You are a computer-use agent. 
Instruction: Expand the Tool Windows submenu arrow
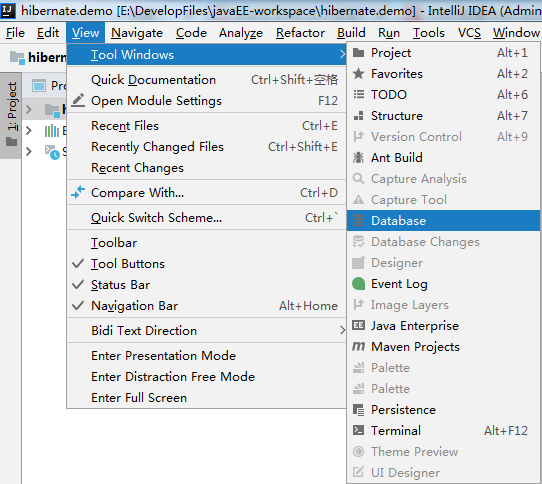(342, 54)
